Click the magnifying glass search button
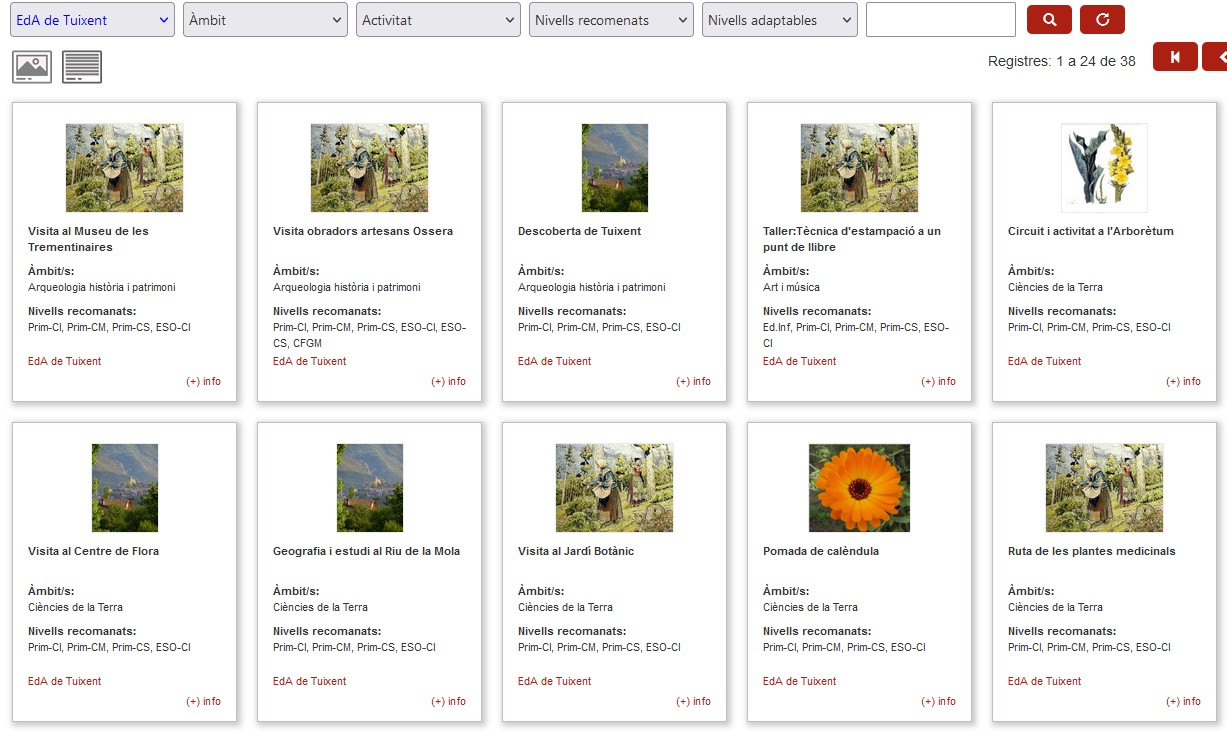The height and width of the screenshot is (732, 1227). click(x=1049, y=19)
